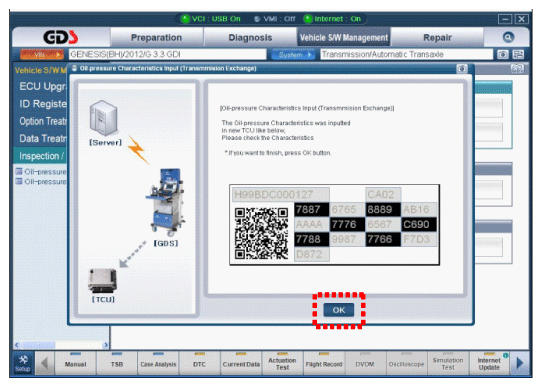The width and height of the screenshot is (542, 387).
Task: Close the GDS window
Action: tap(521, 19)
